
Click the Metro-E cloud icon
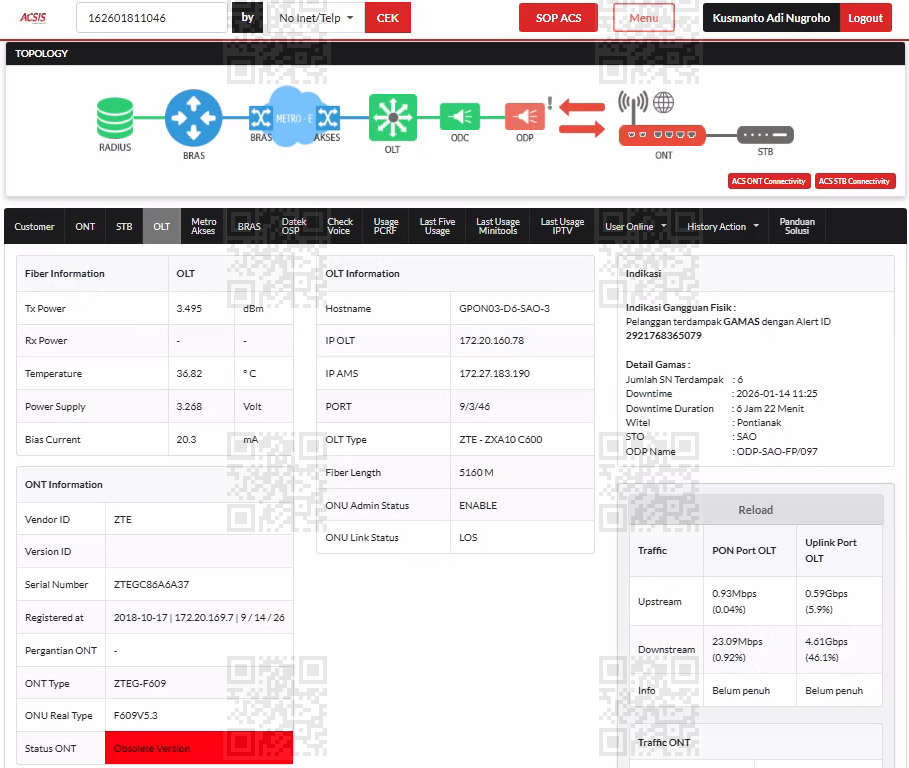tap(293, 117)
